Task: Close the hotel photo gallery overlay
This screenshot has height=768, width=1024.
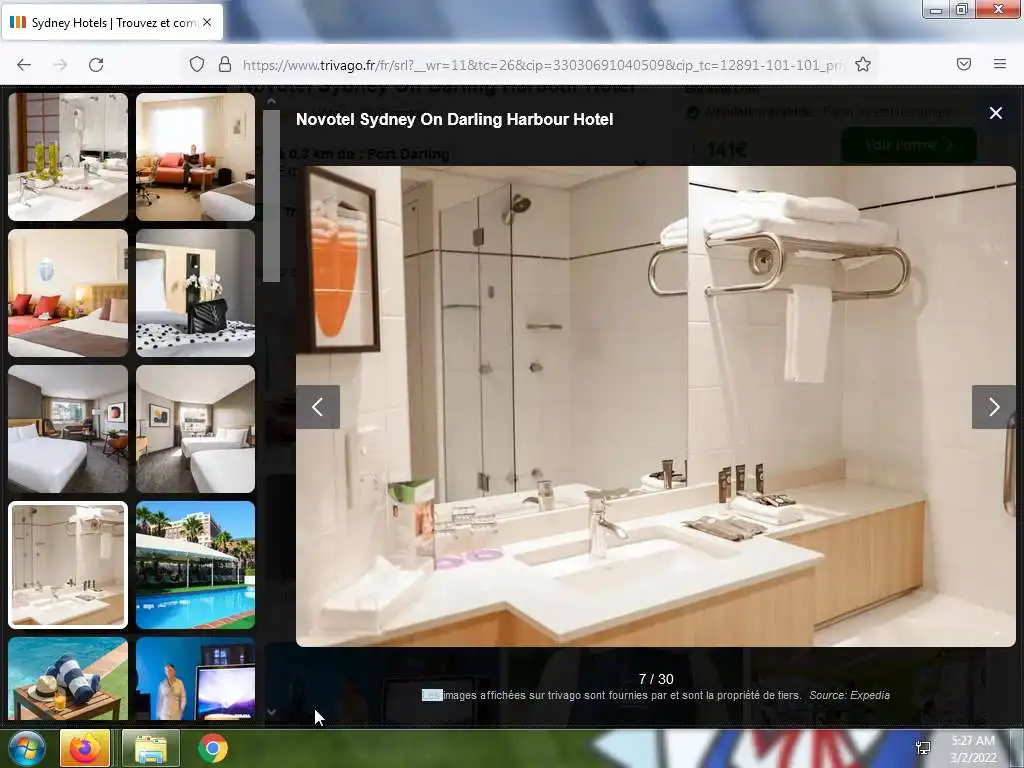Action: pos(996,113)
